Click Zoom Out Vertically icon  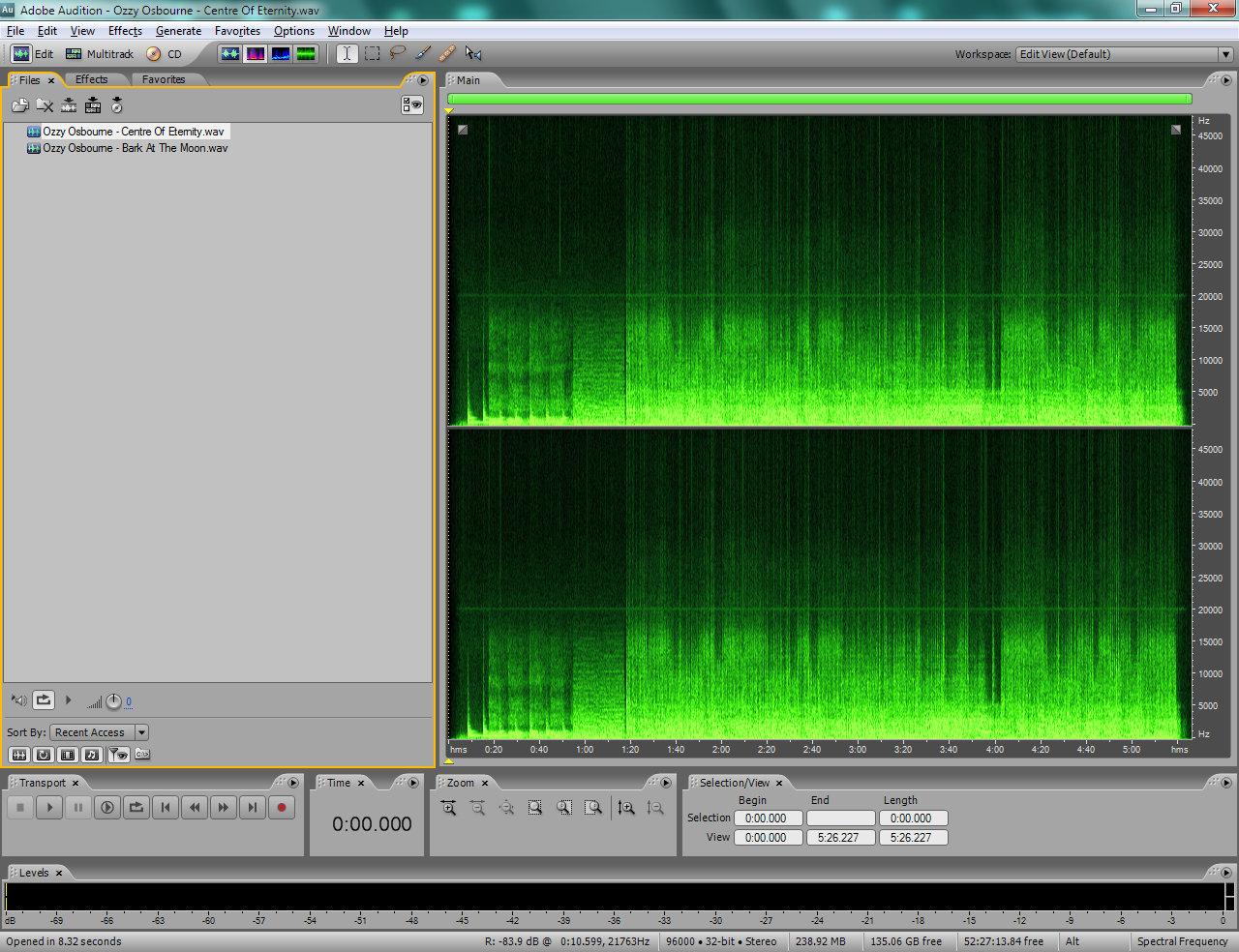[x=655, y=808]
